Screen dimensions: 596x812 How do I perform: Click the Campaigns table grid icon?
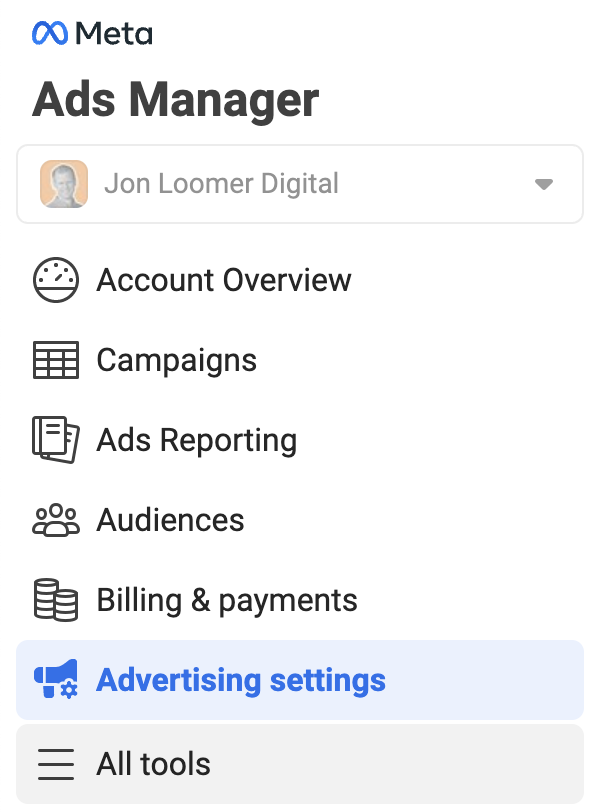click(x=56, y=360)
